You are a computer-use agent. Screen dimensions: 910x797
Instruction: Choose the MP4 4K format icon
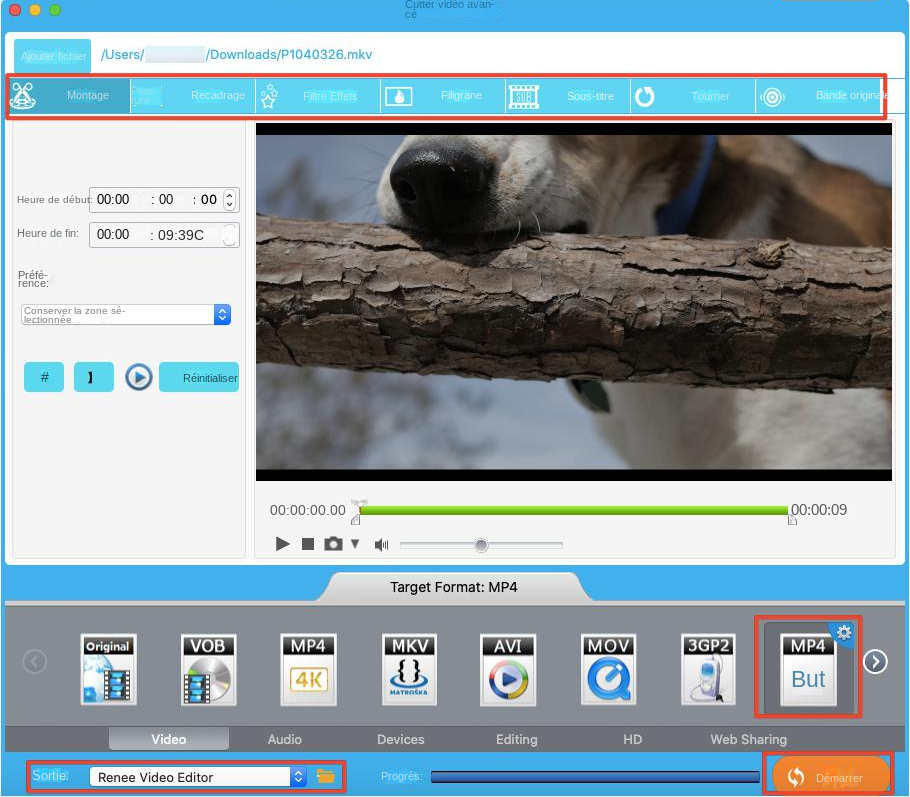pos(309,668)
